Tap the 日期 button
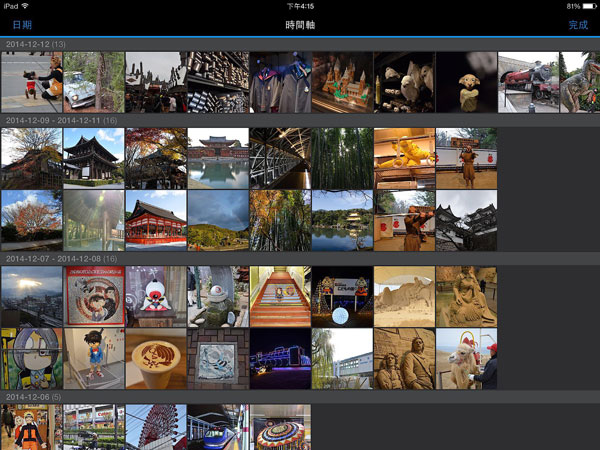 coord(21,24)
